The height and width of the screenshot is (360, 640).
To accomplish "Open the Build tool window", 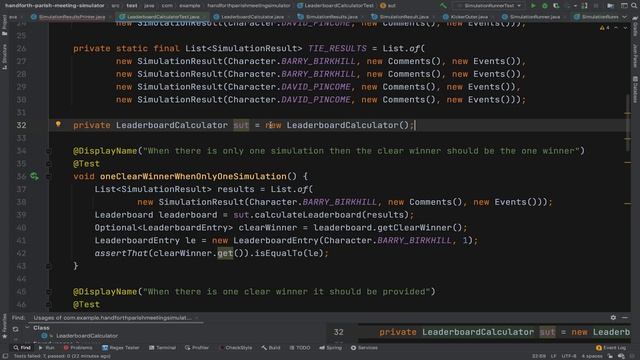I will [x=271, y=348].
